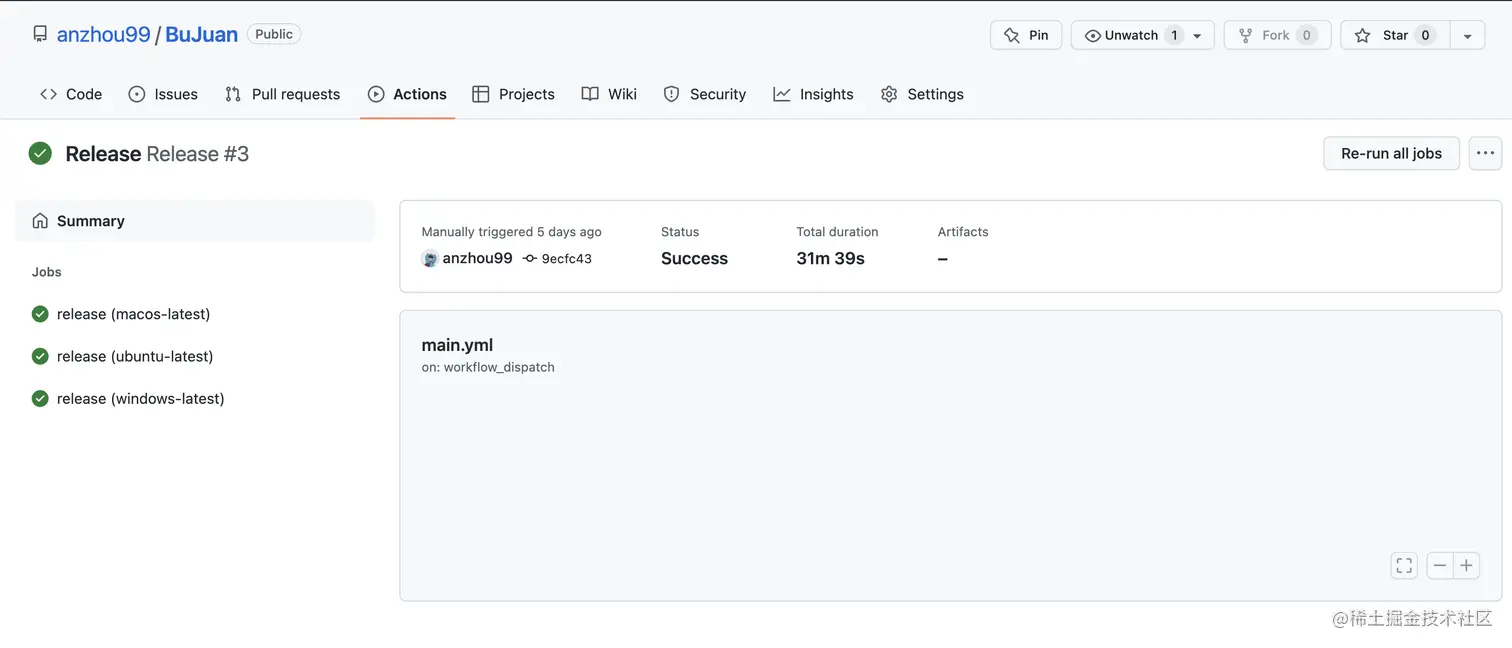Click the success icon of macos-latest job

point(40,314)
